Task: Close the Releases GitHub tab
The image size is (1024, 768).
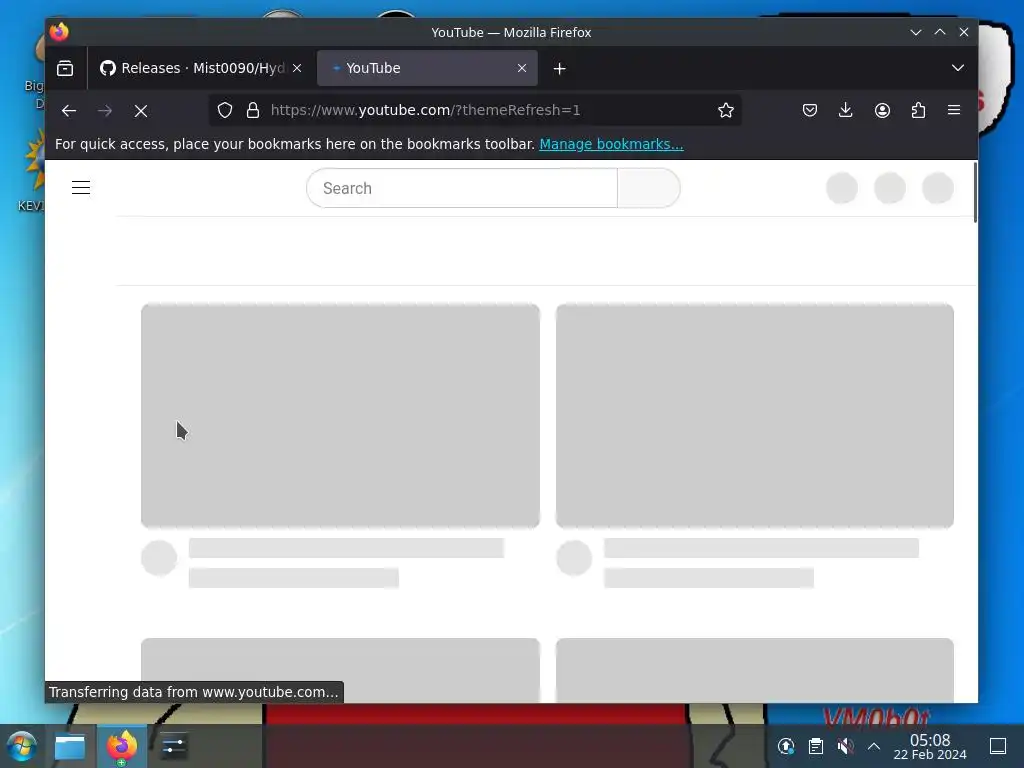Action: tap(297, 68)
